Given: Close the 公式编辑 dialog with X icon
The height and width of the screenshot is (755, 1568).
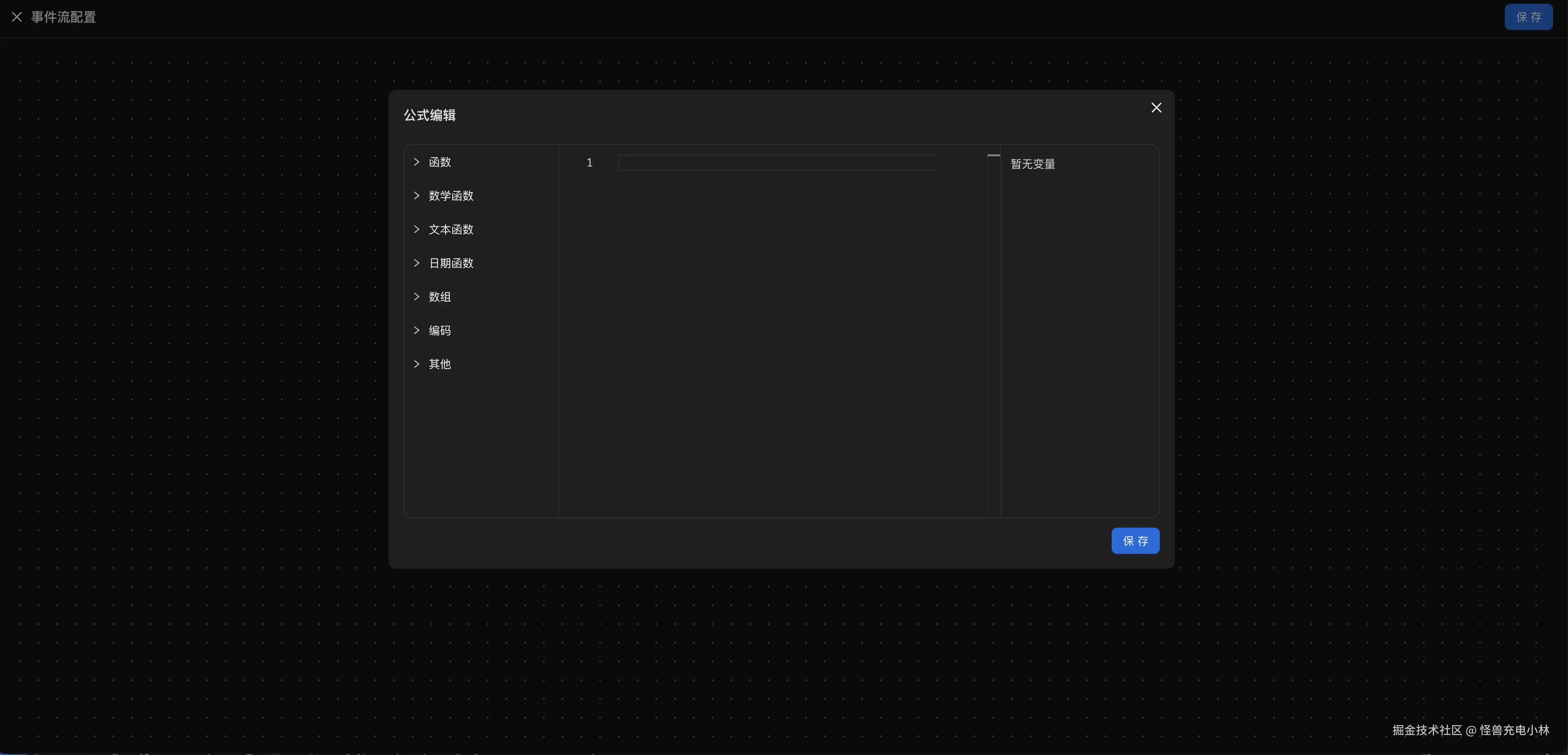Looking at the screenshot, I should tap(1156, 108).
